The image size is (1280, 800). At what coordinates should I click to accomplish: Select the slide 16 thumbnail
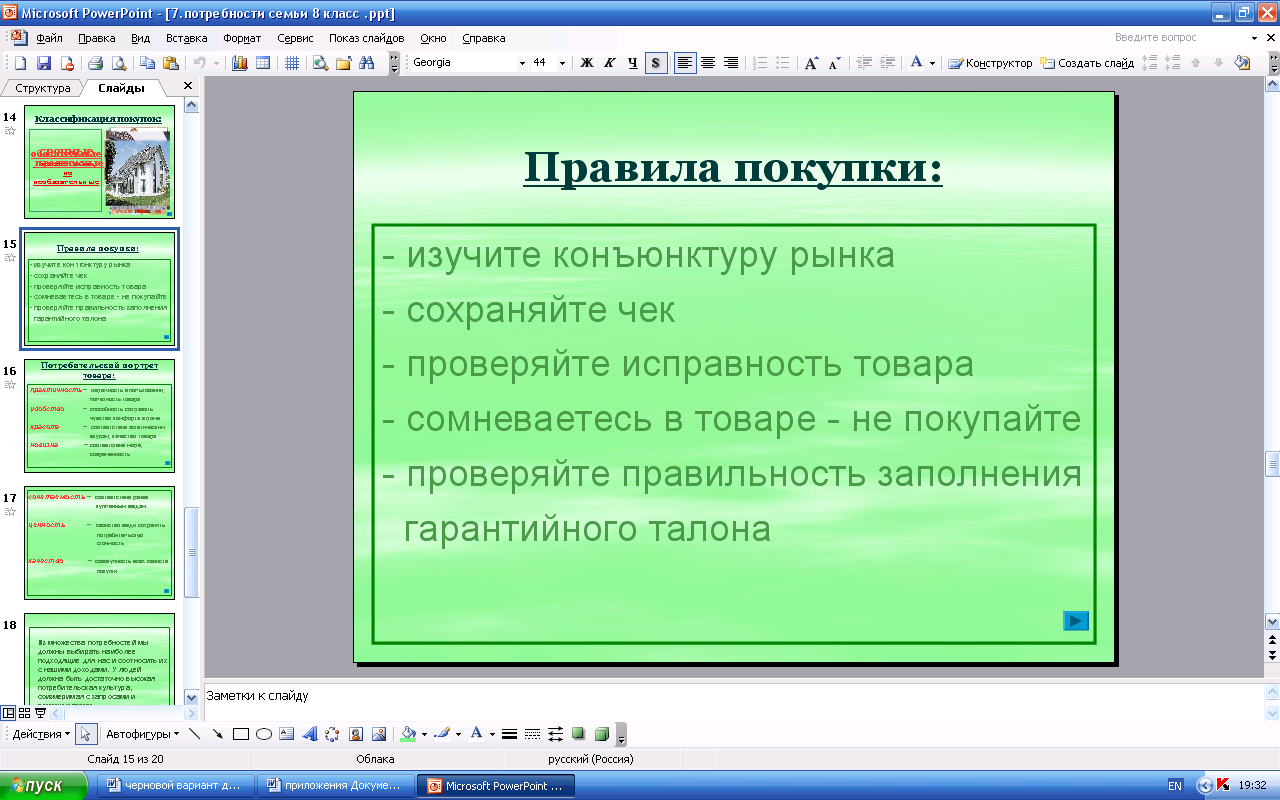point(99,415)
